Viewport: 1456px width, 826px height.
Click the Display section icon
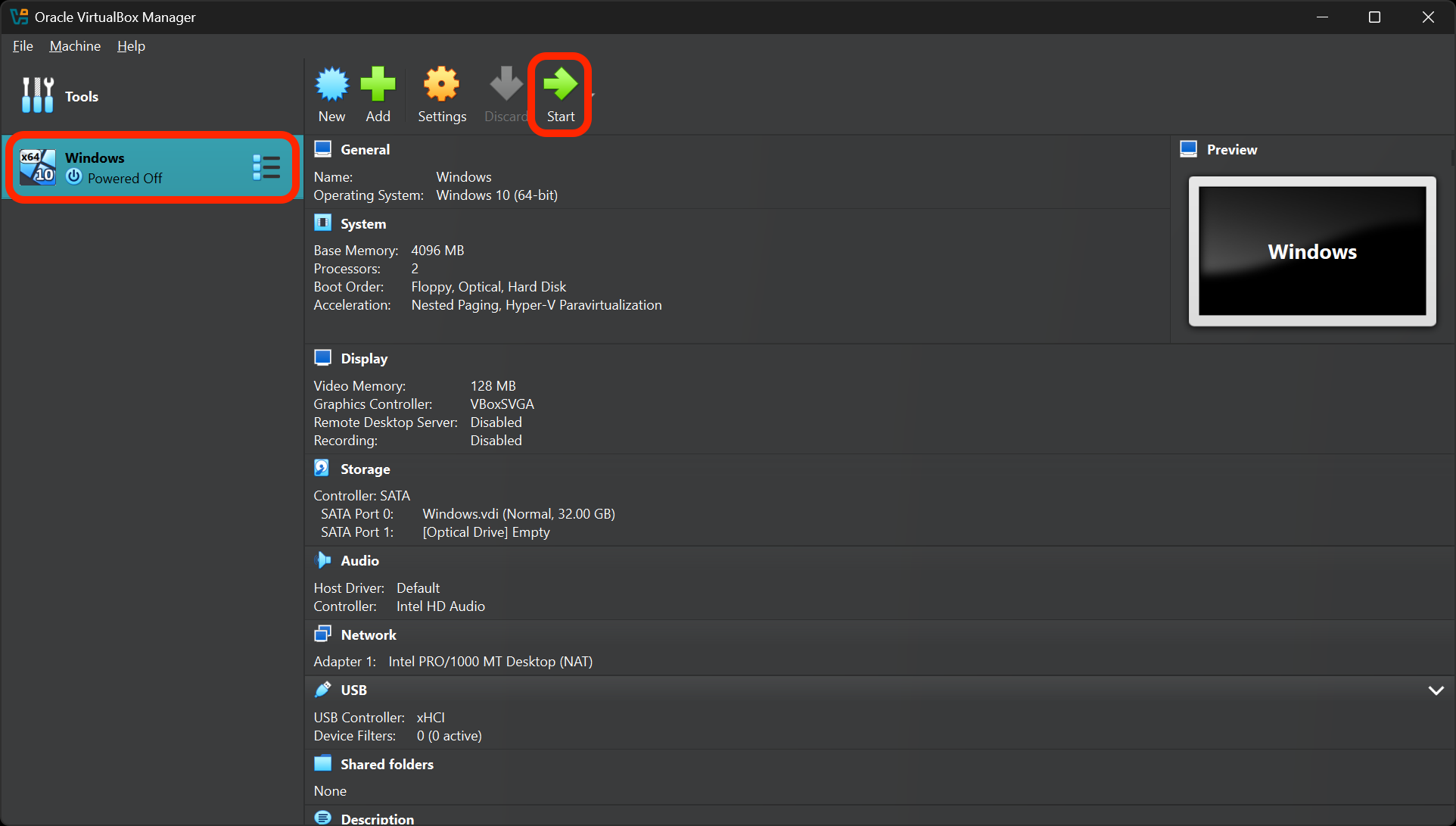(x=323, y=357)
